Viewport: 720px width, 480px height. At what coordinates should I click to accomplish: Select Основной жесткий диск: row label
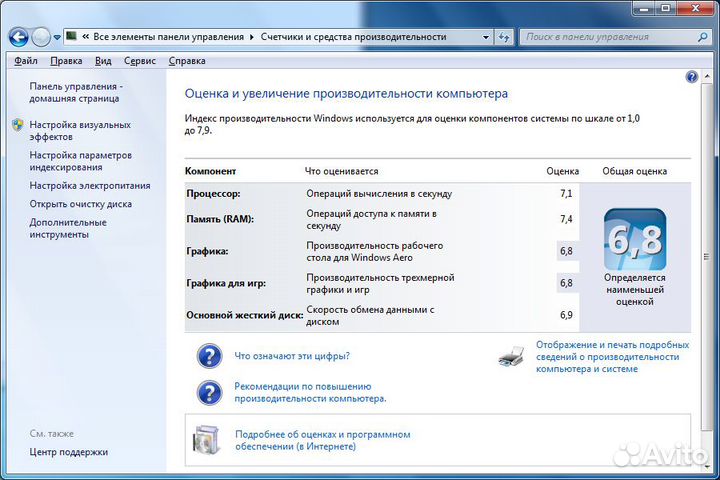(x=245, y=316)
